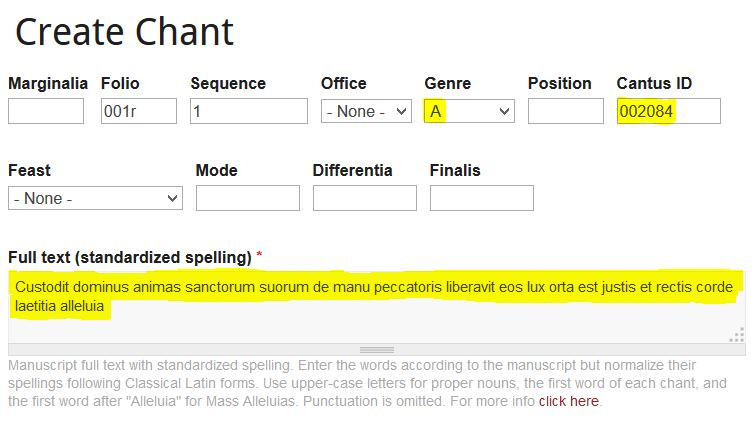Select the empty Position input box

pos(565,111)
